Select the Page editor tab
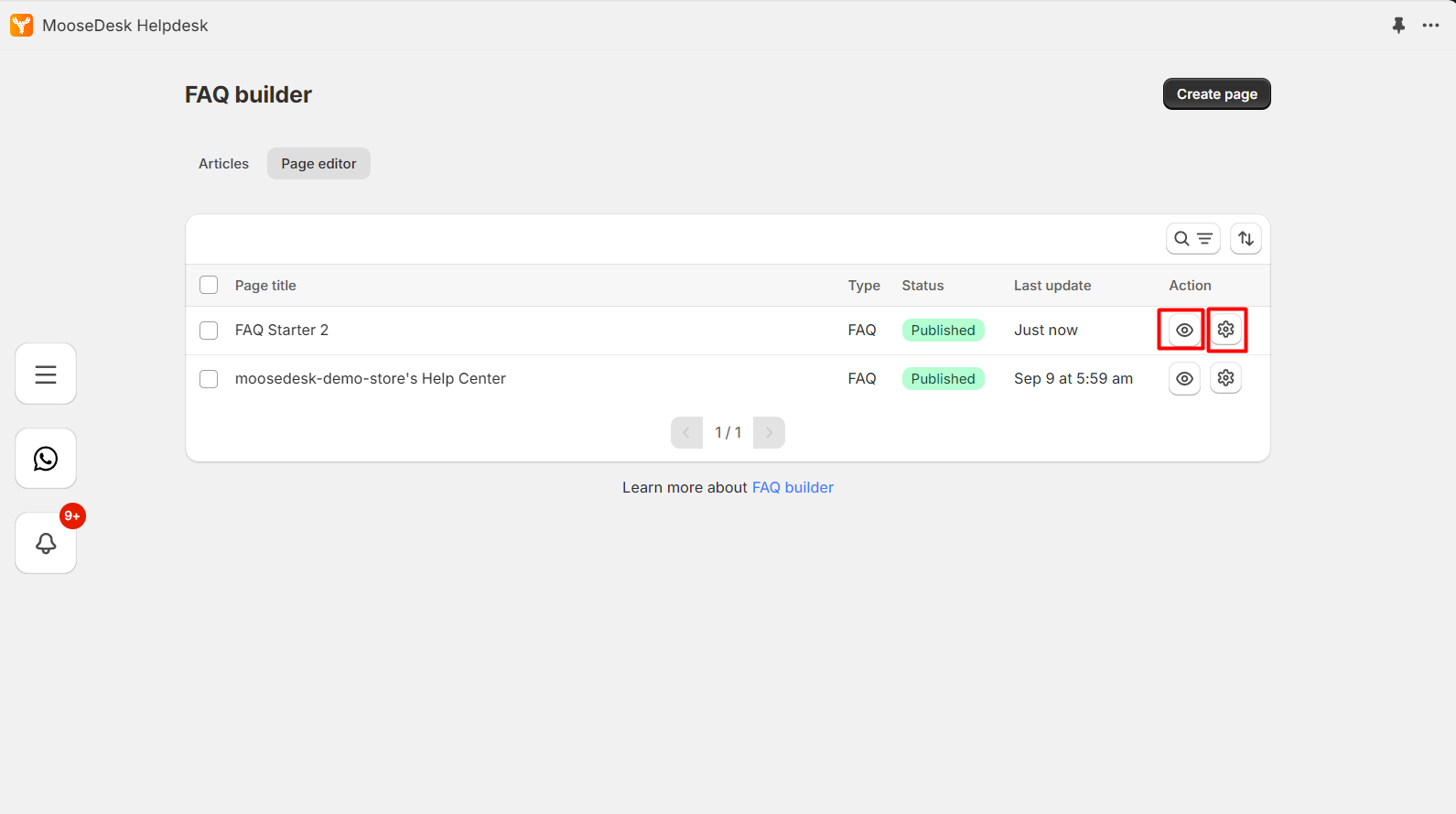This screenshot has width=1456, height=814. coord(318,164)
